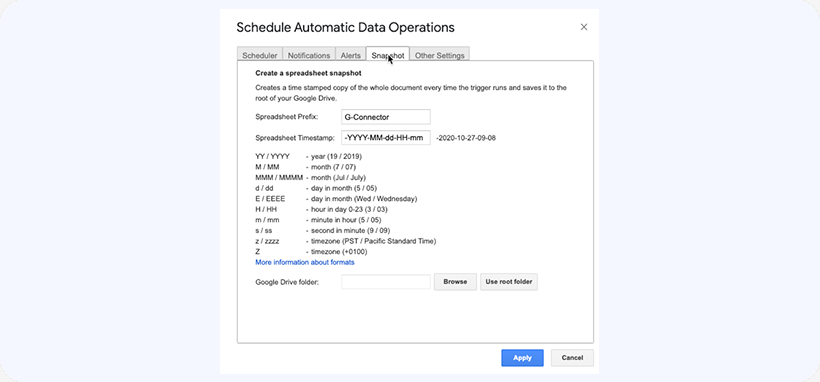
Task: Click the 'Create a spreadsheet snapshot' heading
Action: (x=309, y=73)
